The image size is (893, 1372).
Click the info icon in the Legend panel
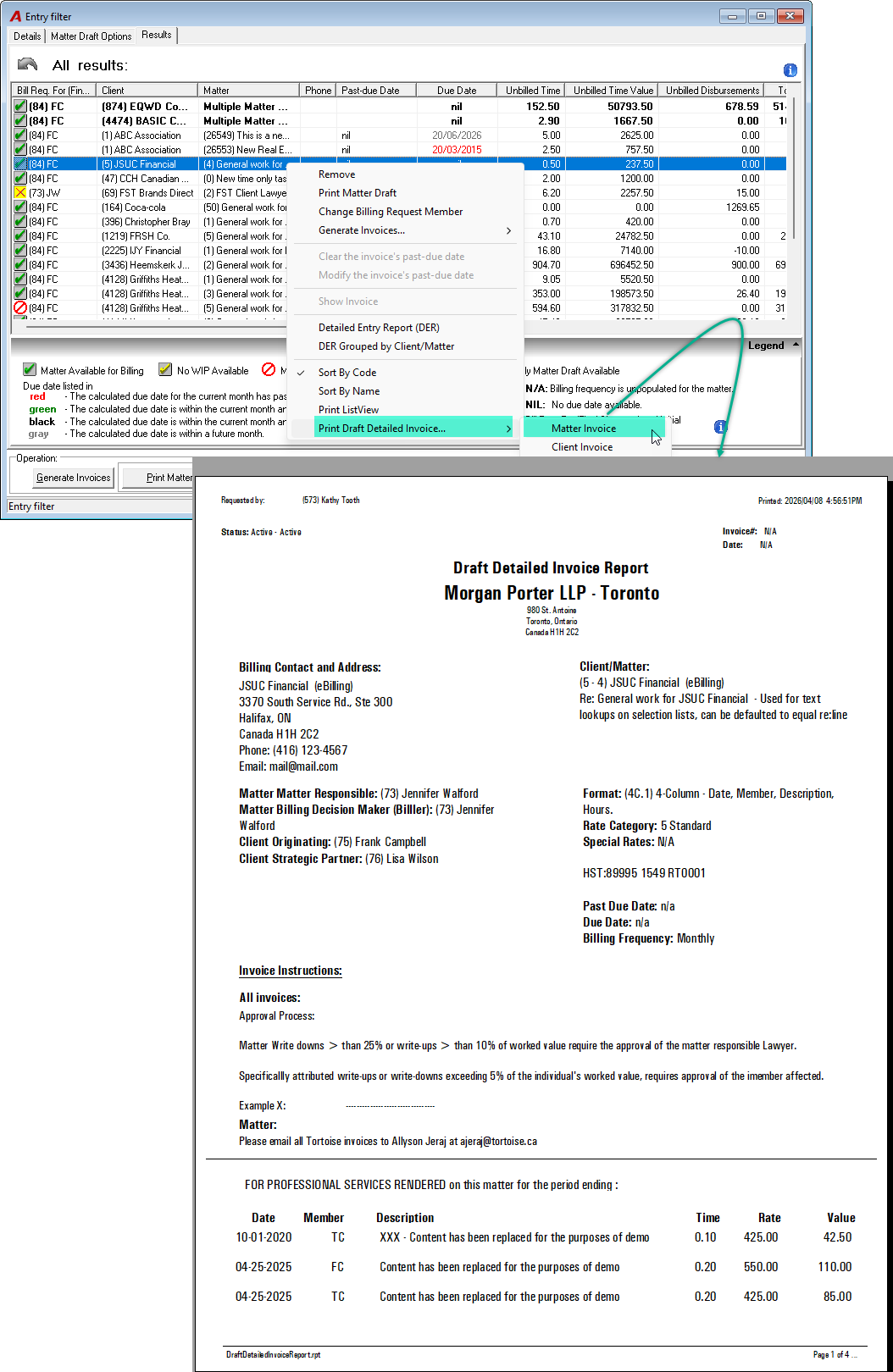click(x=720, y=427)
